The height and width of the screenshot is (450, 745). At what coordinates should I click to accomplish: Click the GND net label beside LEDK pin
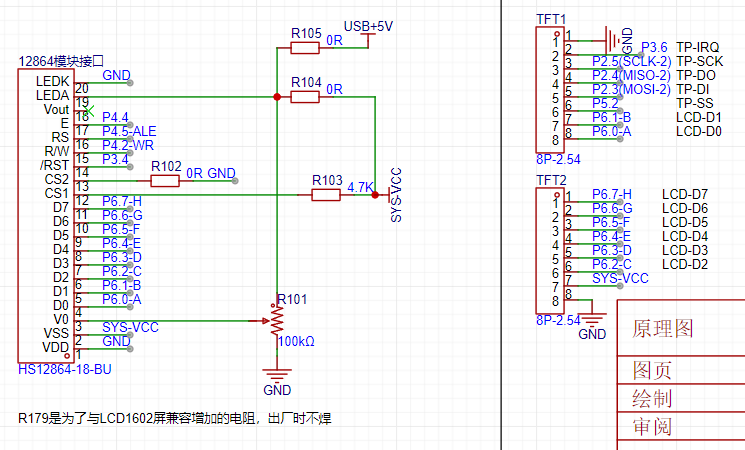coord(116,75)
